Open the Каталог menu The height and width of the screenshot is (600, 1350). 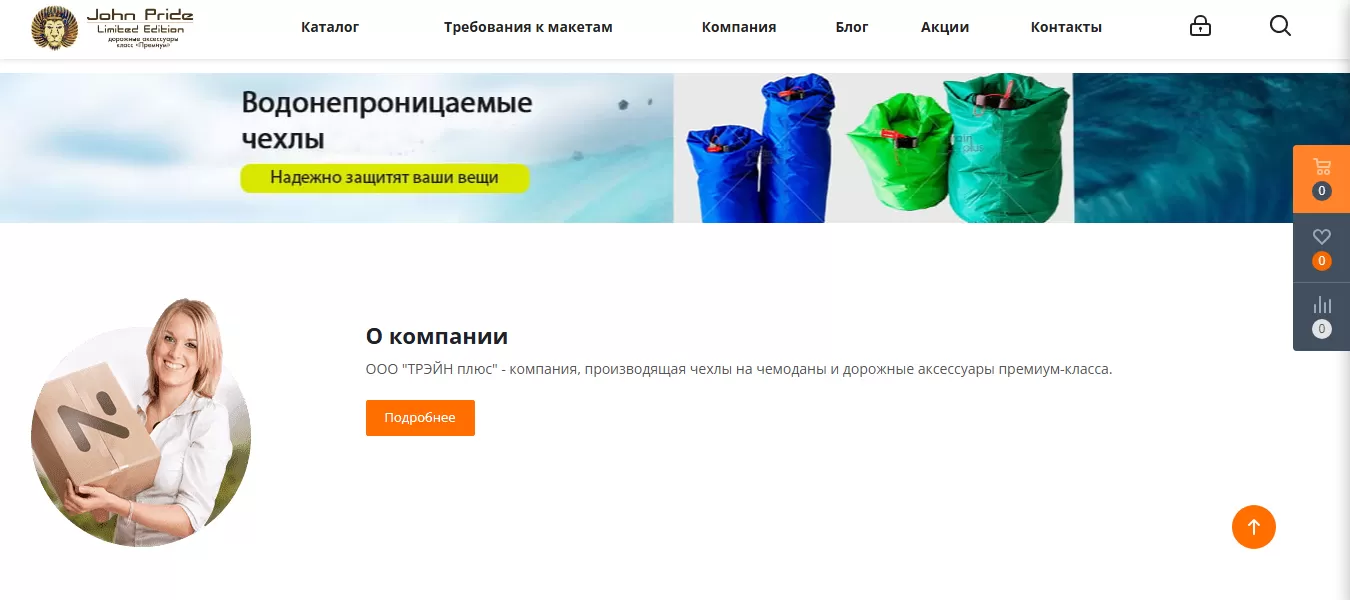pyautogui.click(x=330, y=27)
